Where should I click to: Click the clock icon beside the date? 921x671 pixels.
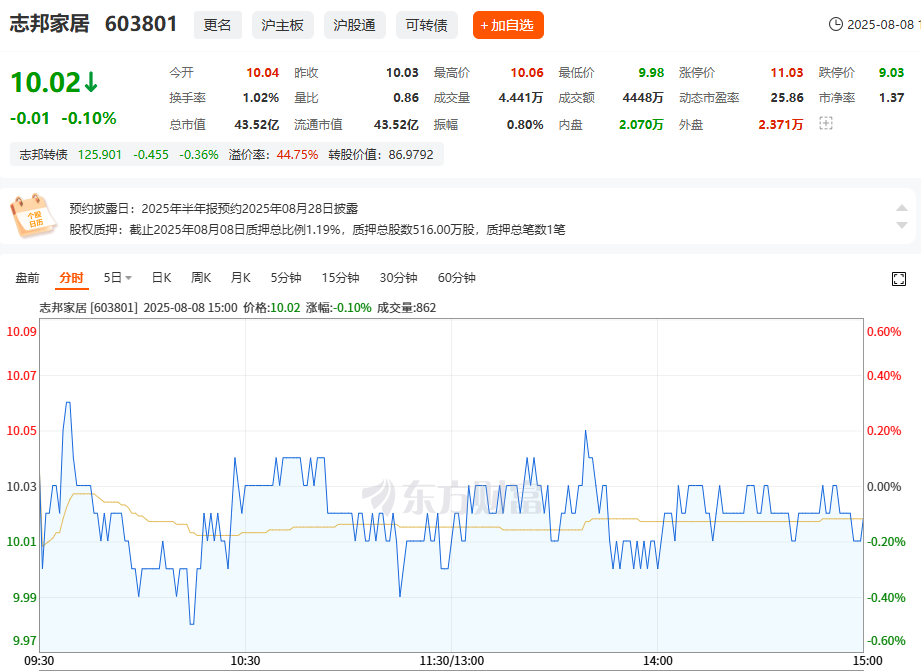(x=835, y=25)
